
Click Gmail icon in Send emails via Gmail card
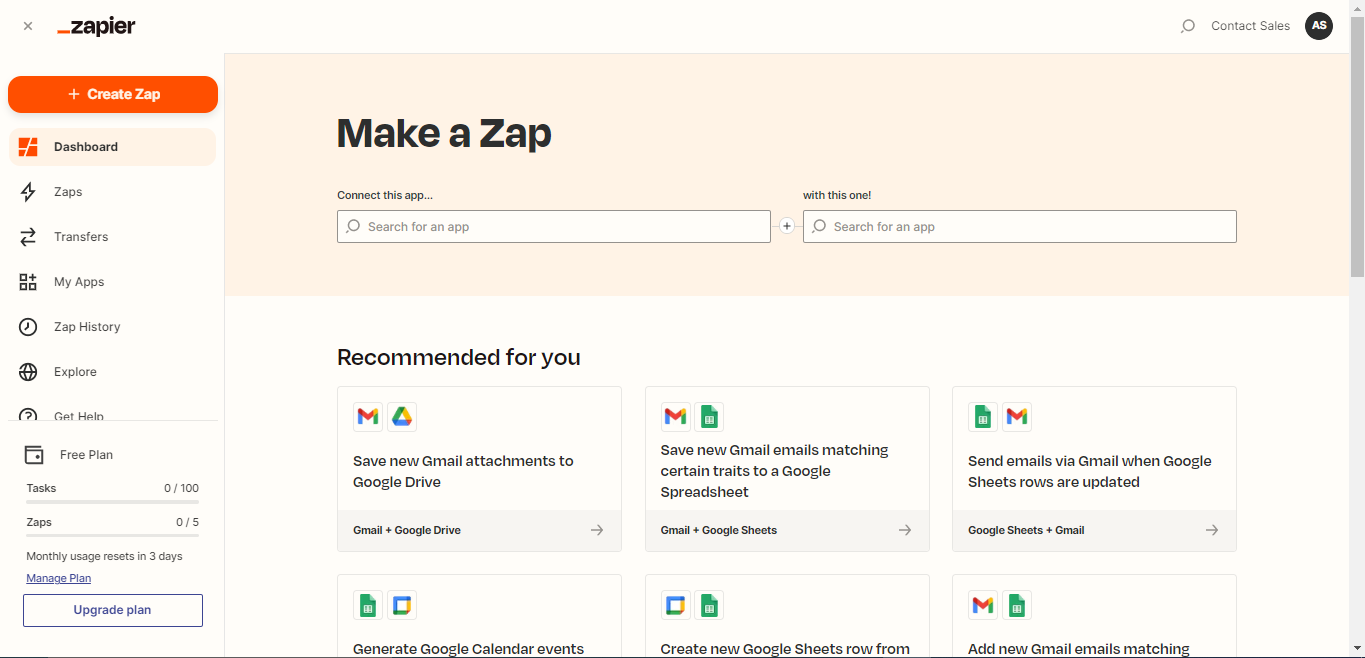1017,417
